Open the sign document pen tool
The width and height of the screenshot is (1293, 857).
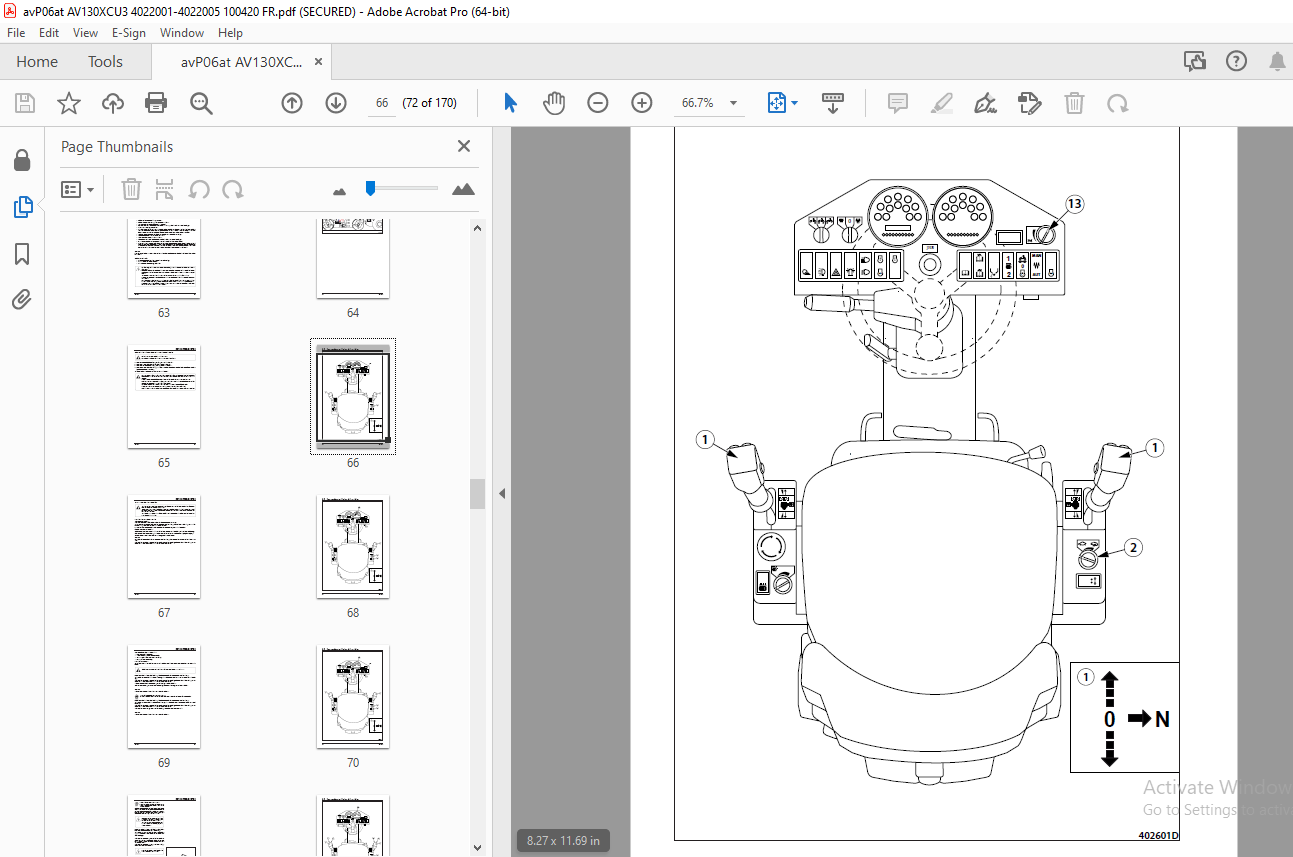tap(986, 103)
